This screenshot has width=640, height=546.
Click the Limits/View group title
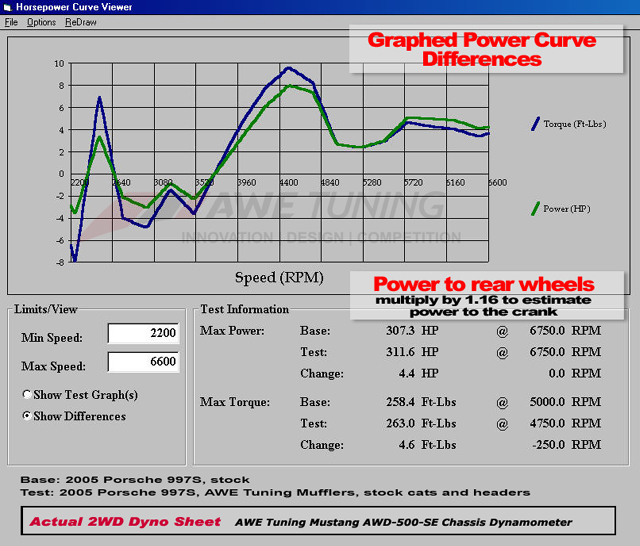[46, 309]
